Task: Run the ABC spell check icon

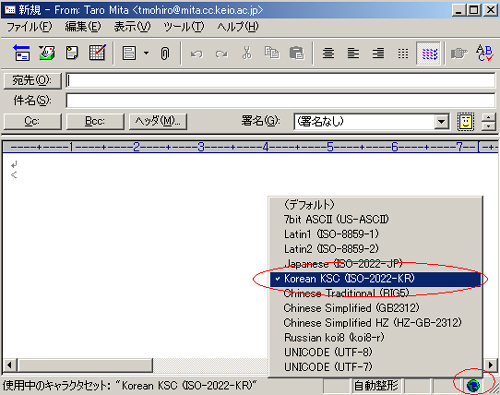Action: (485, 53)
